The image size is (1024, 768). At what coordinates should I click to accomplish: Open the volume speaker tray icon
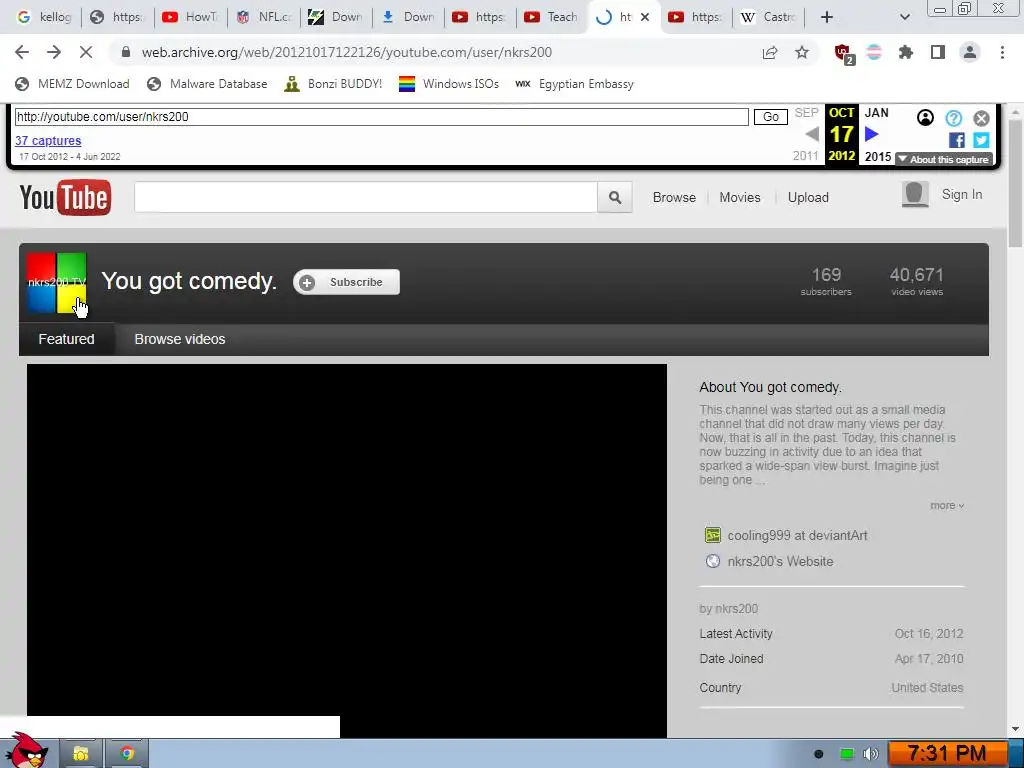[x=871, y=754]
